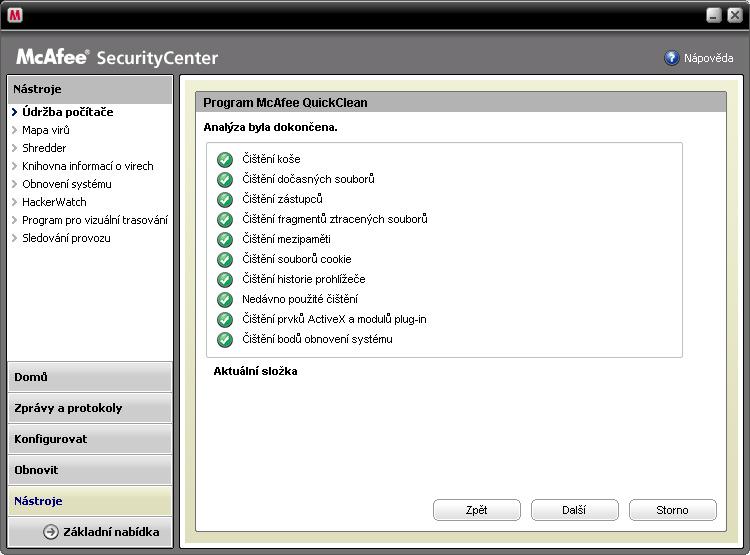
Task: Click the Čištění mezipaměti text
Action: (287, 239)
